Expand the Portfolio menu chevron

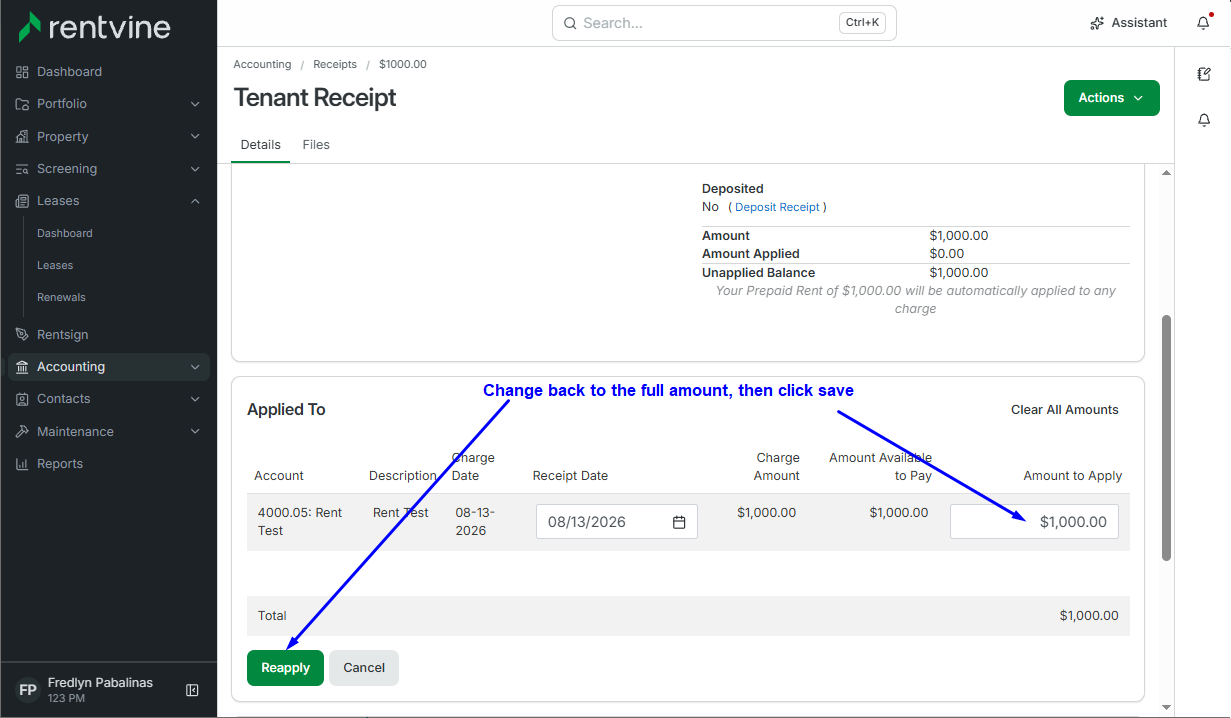pos(195,104)
